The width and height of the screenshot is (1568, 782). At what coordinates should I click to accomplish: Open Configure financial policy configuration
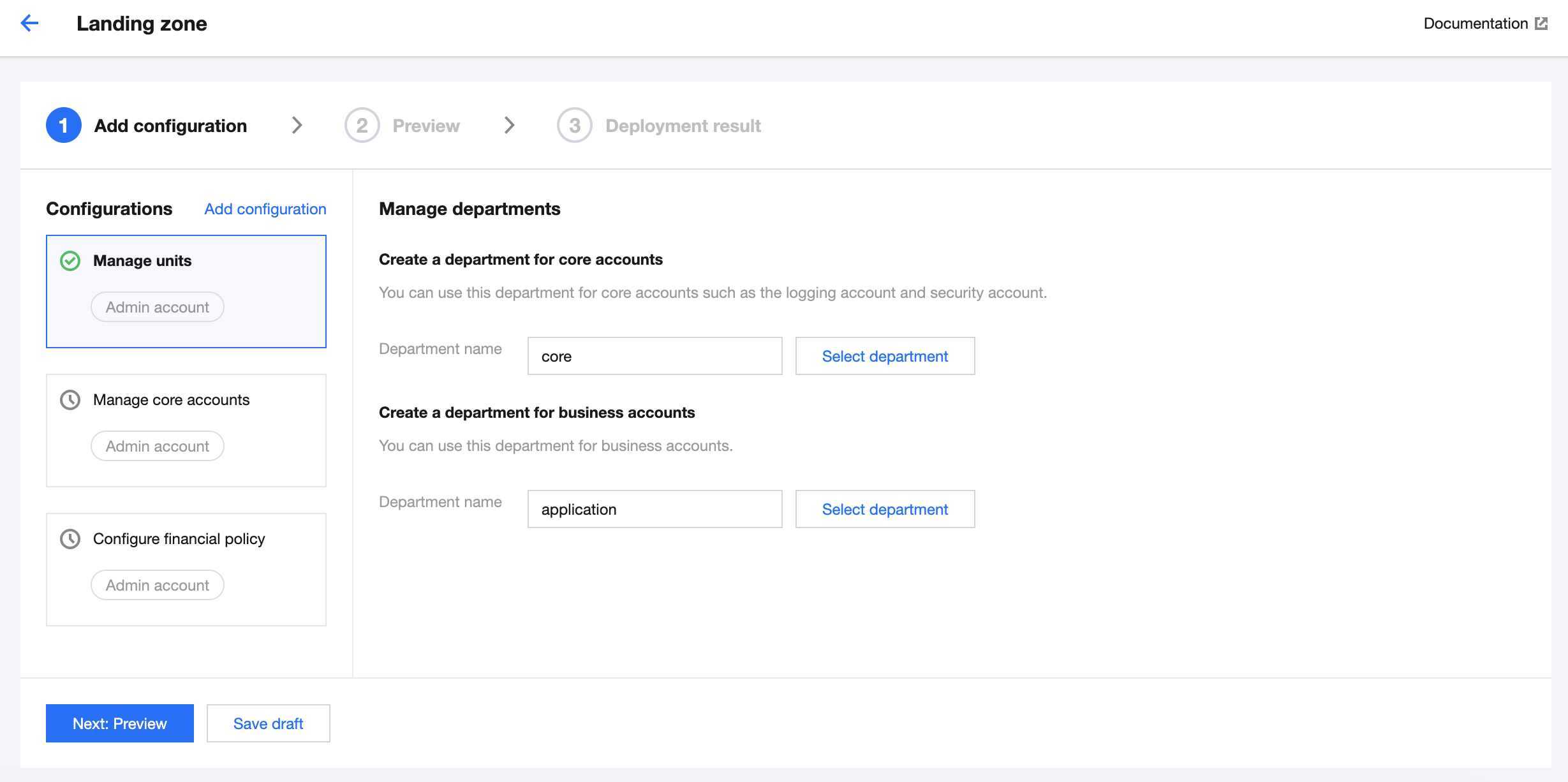pyautogui.click(x=186, y=569)
